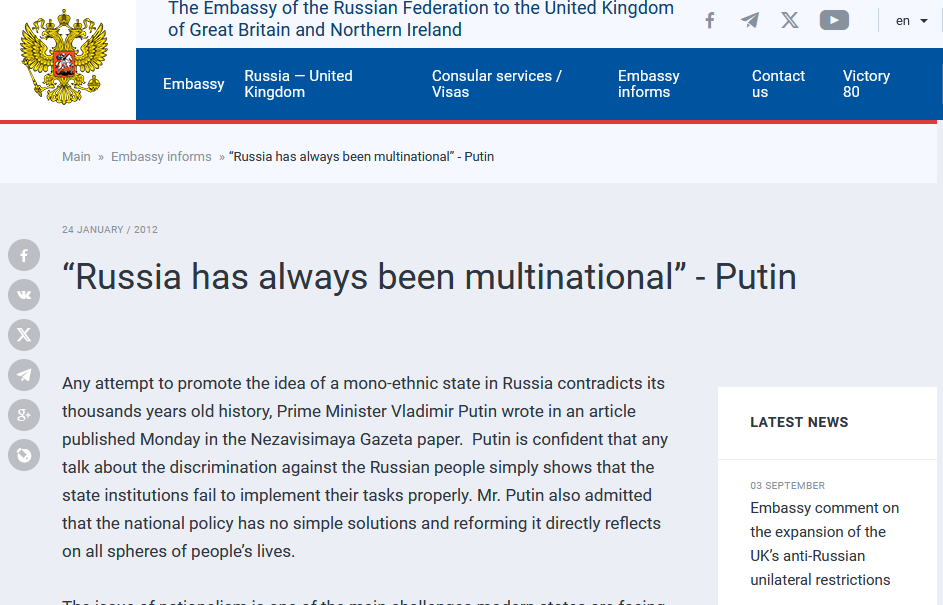Open the YouTube channel icon in header
This screenshot has height=605, width=943.
[834, 20]
